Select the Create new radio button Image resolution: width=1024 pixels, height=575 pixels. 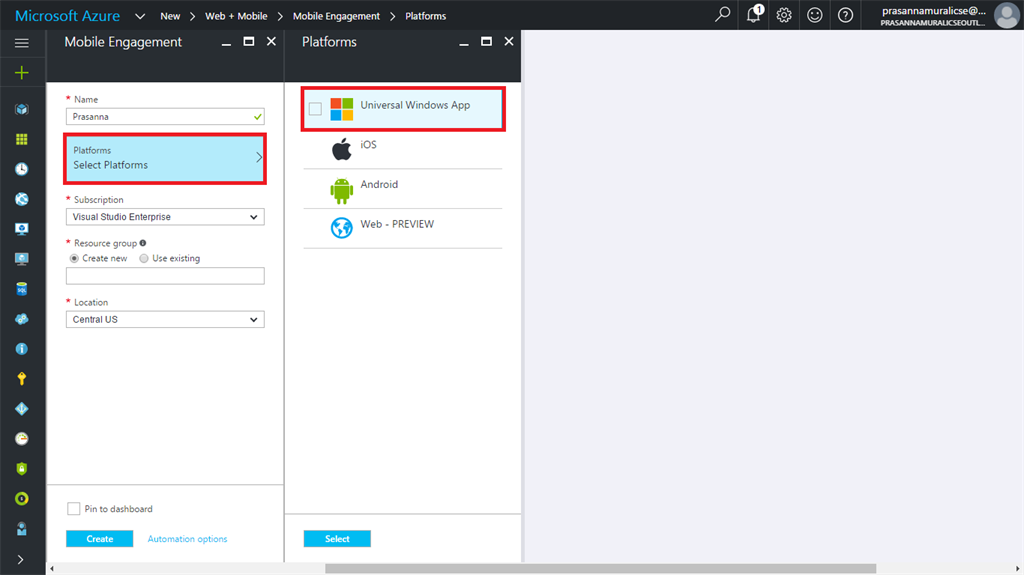pyautogui.click(x=74, y=259)
